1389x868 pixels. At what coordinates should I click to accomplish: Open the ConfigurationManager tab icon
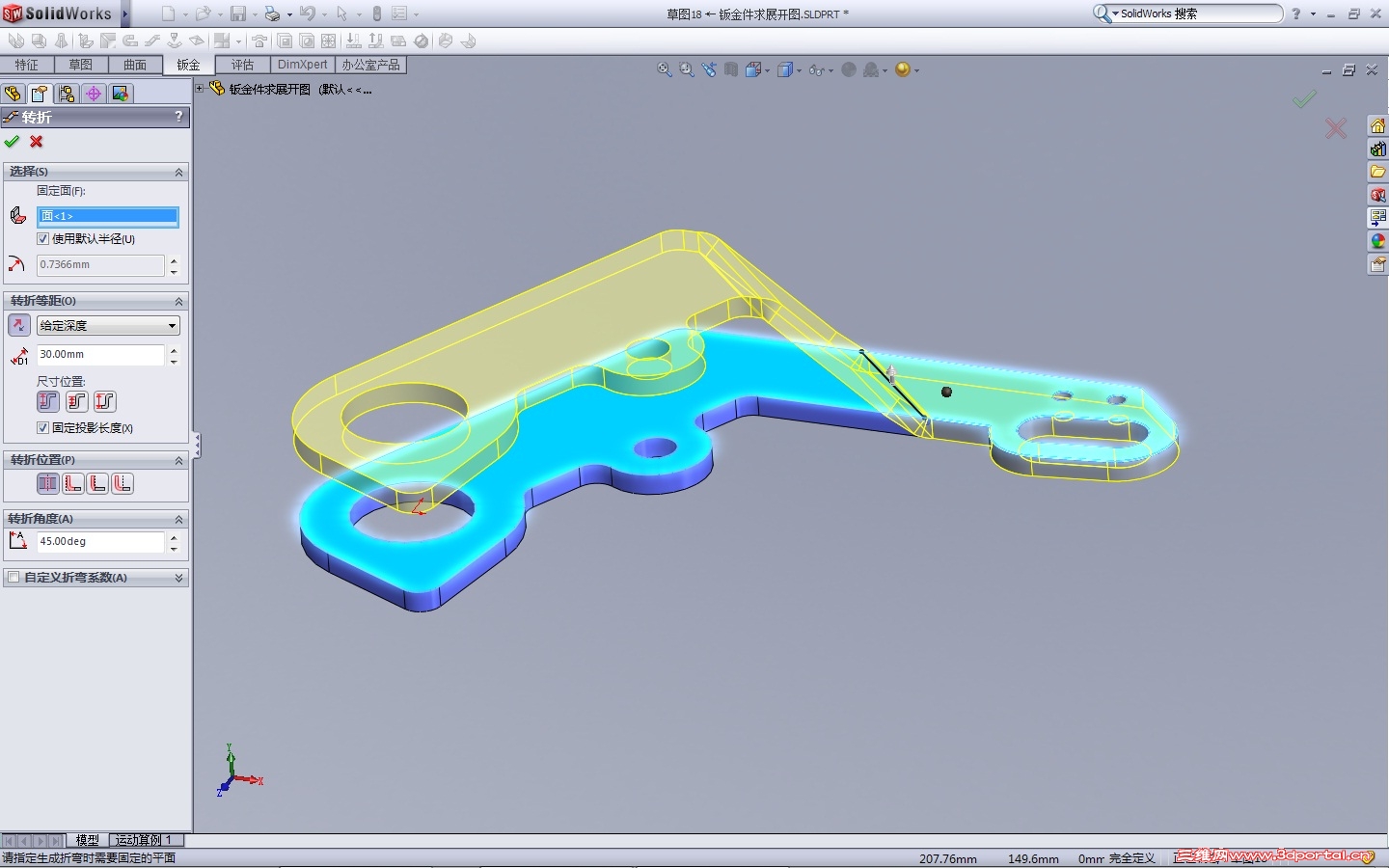67,94
